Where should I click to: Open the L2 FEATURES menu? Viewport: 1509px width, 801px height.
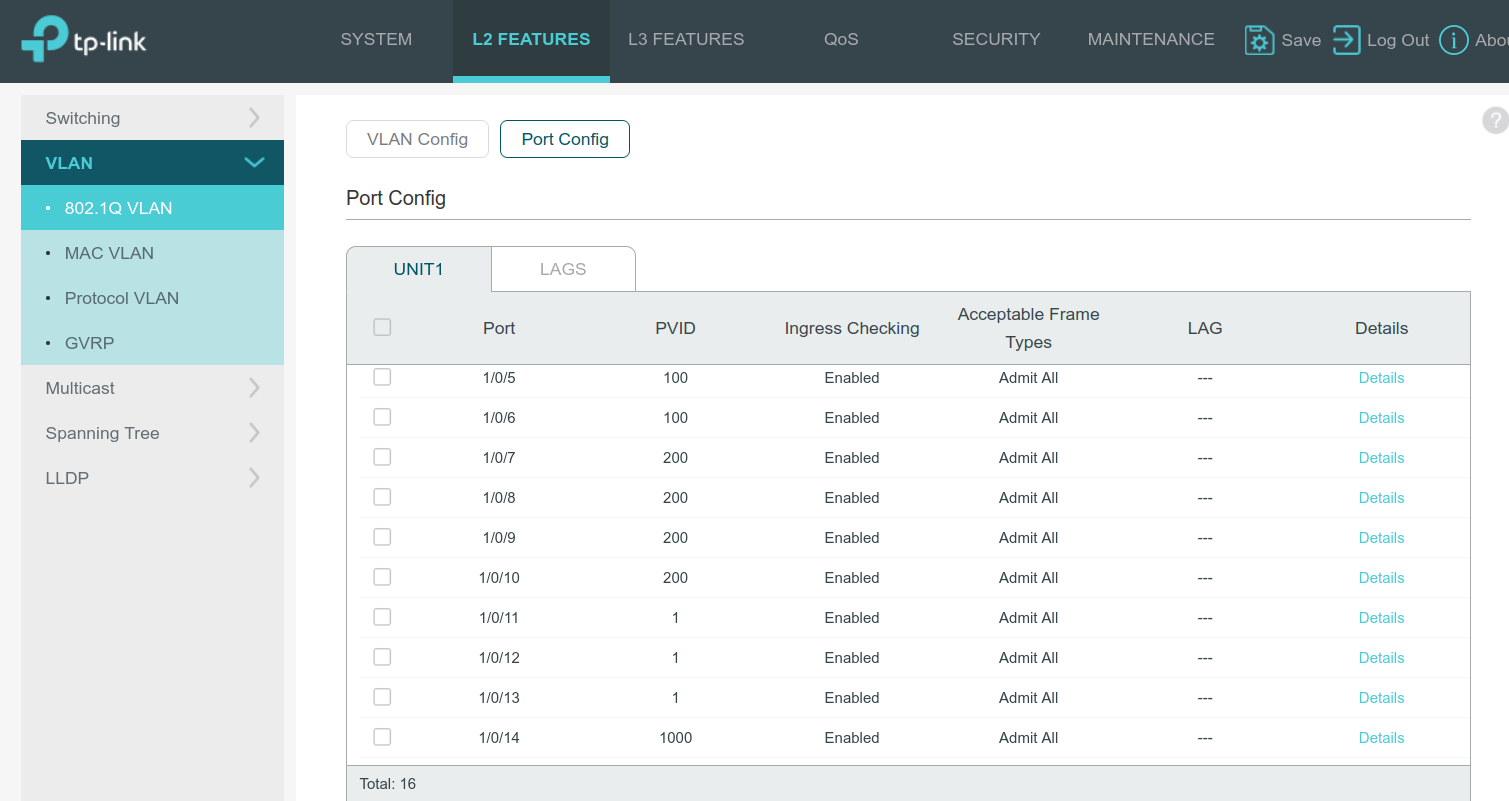click(x=531, y=40)
